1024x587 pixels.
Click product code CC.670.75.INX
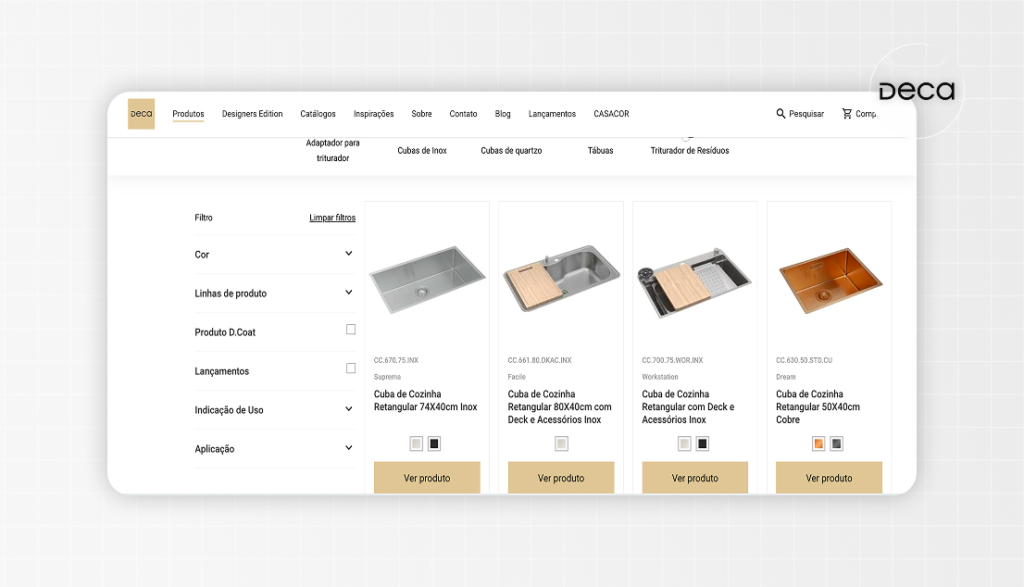(396, 360)
